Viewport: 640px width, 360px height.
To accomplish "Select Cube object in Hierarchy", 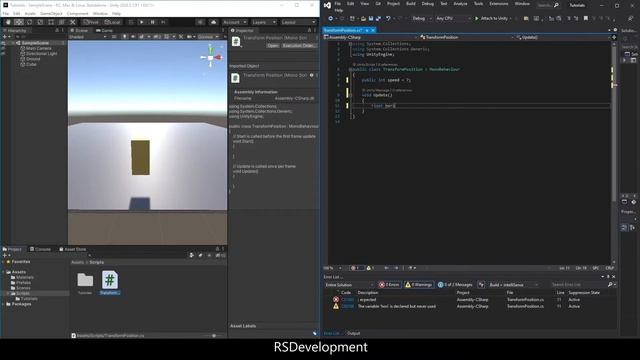I will tap(31, 64).
